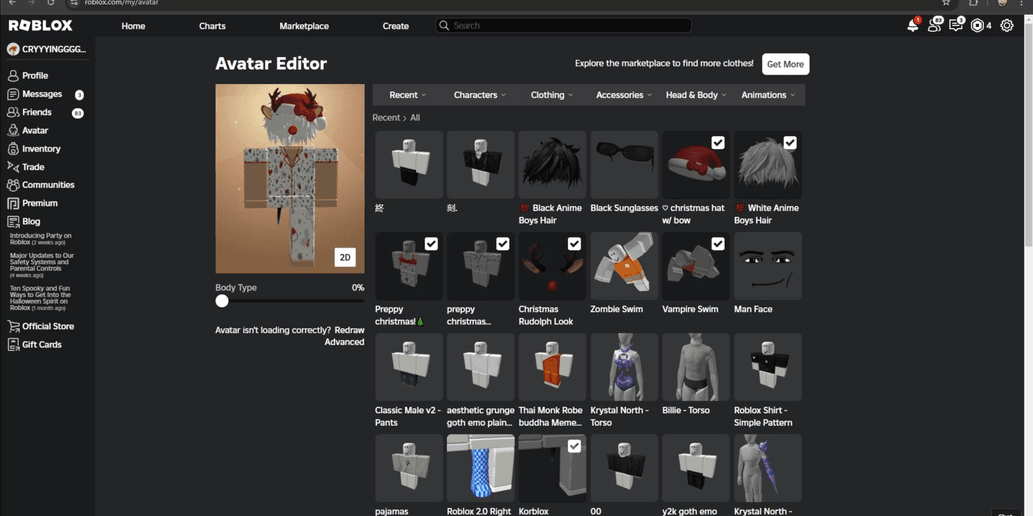Viewport: 1033px width, 516px height.
Task: Click the avatar preview image
Action: click(x=290, y=178)
